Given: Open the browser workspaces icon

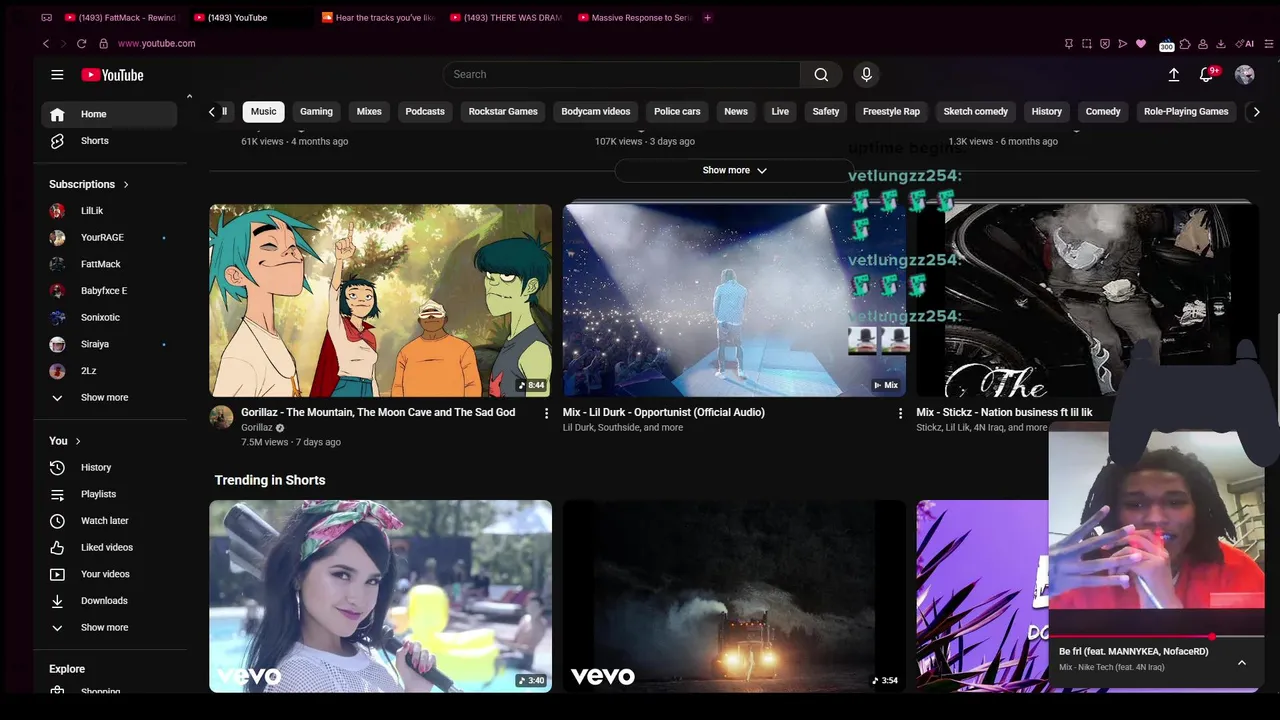Looking at the screenshot, I should [47, 18].
